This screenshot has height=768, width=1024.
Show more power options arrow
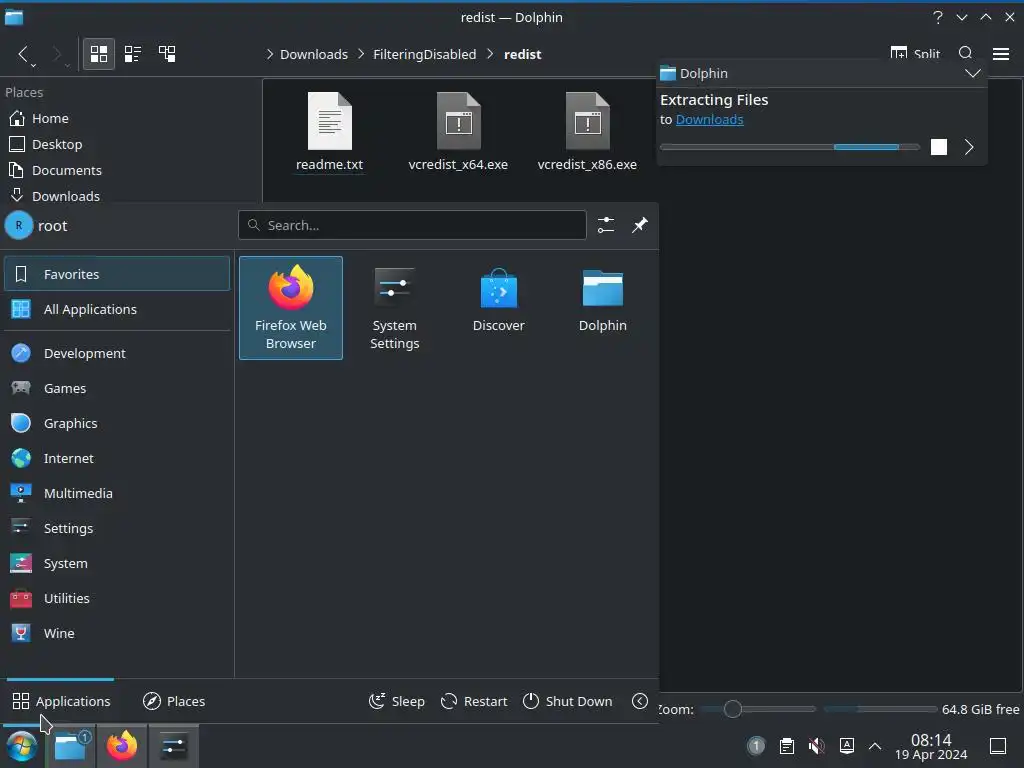pyautogui.click(x=640, y=701)
